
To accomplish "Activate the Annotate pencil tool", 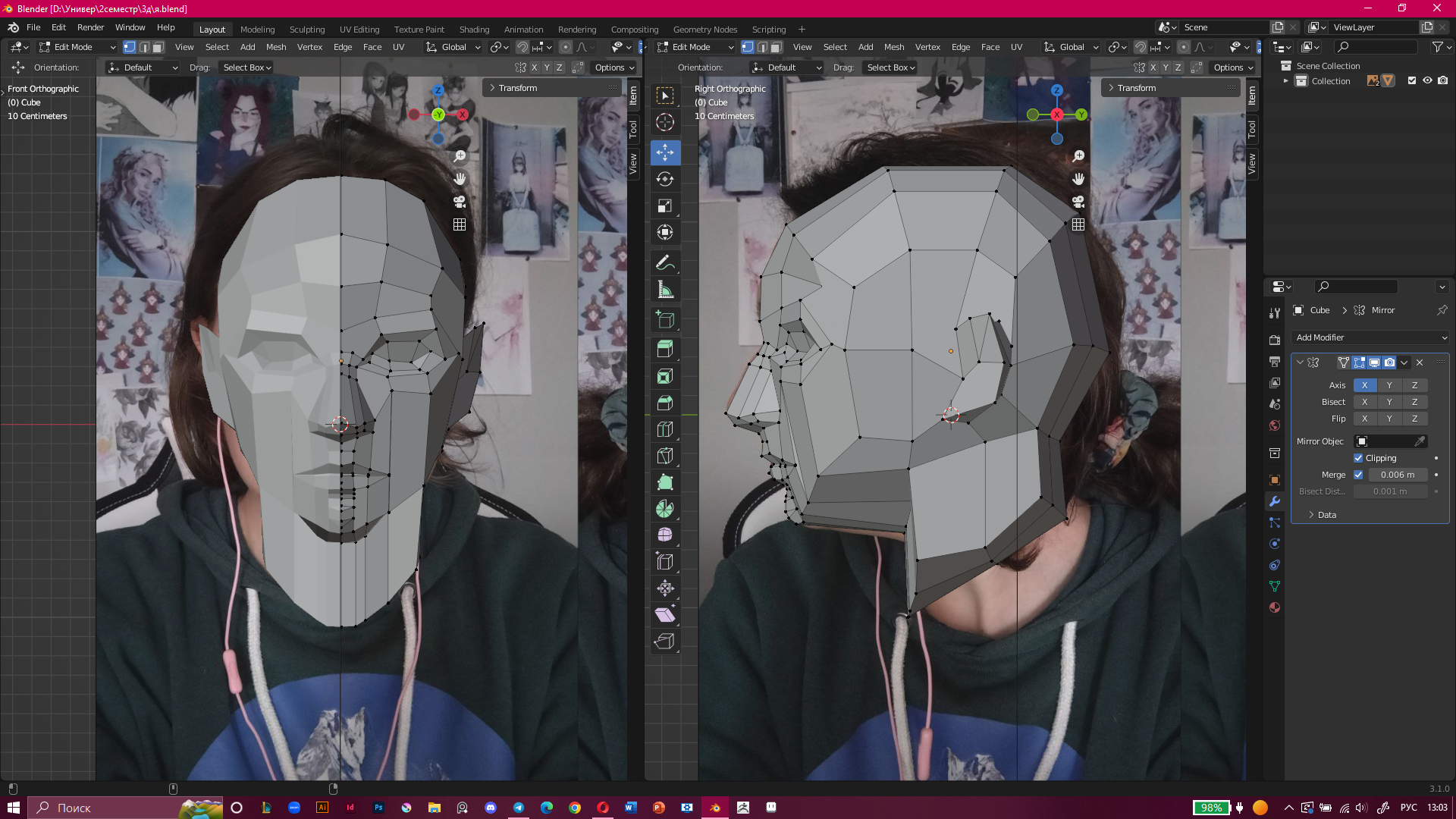I will click(665, 263).
